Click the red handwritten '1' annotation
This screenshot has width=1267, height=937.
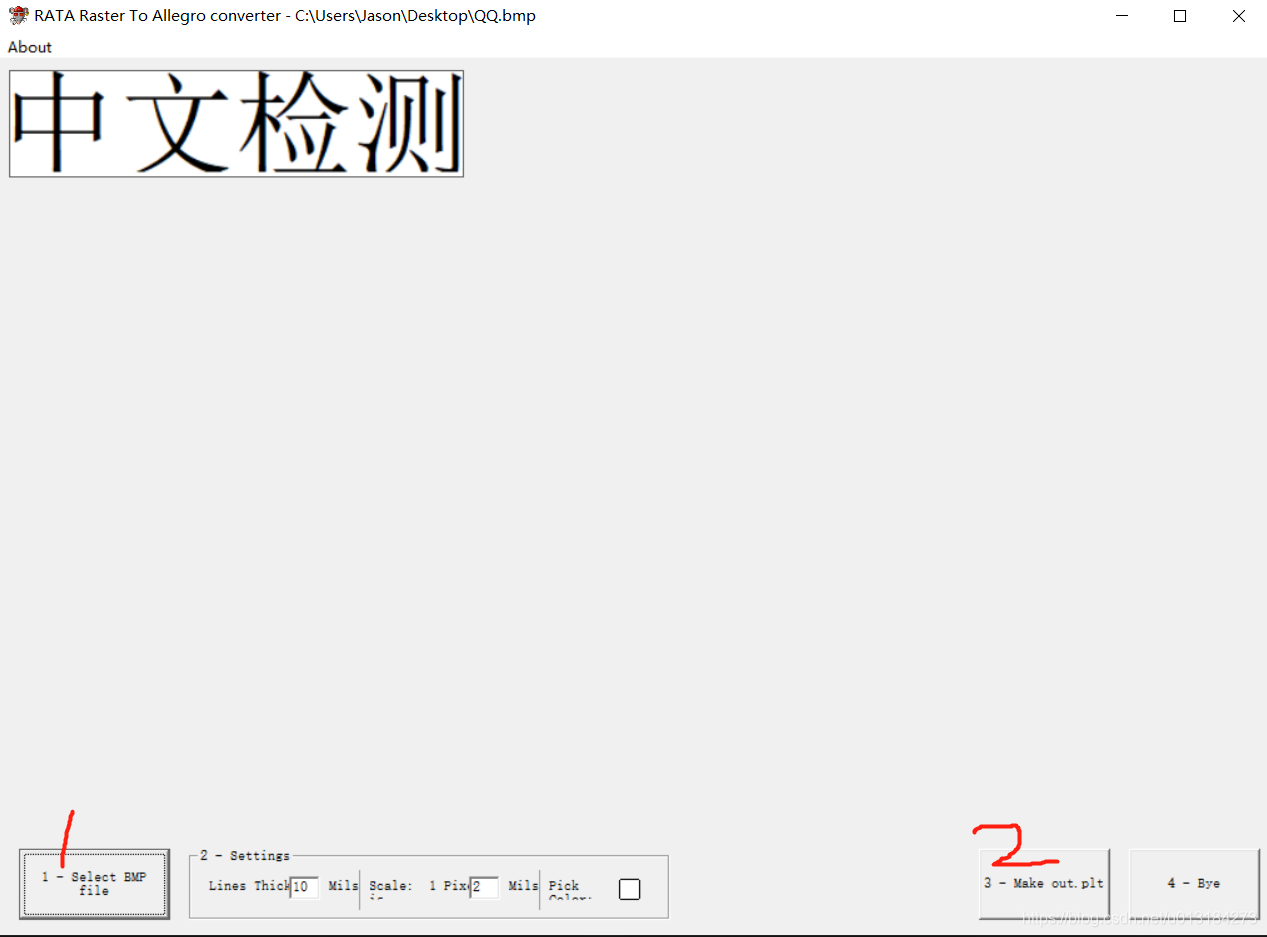coord(66,840)
